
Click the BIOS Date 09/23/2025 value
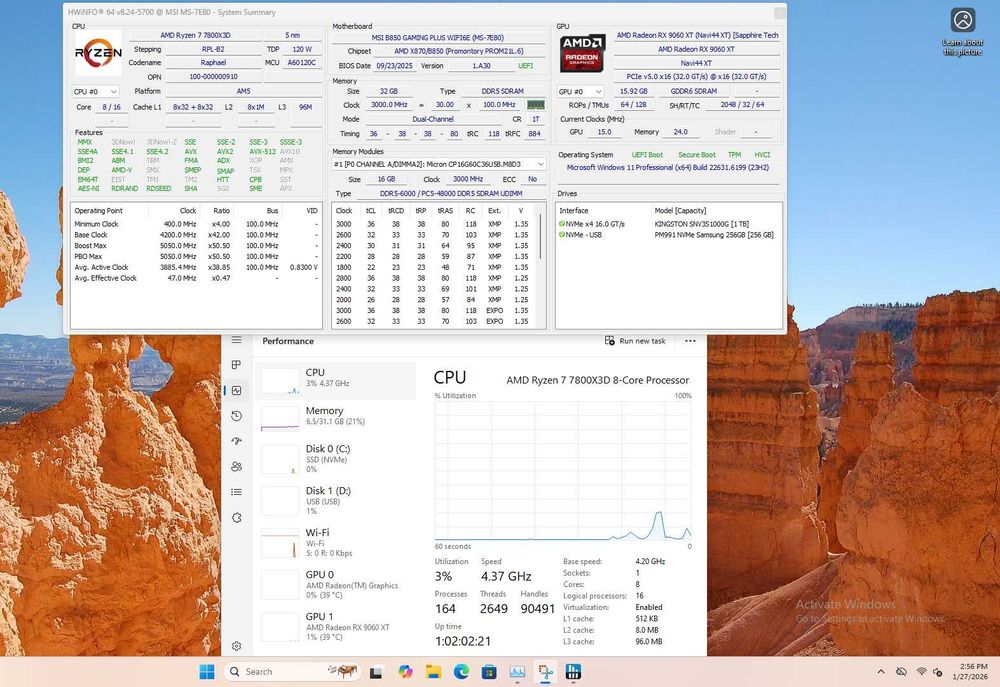(394, 66)
